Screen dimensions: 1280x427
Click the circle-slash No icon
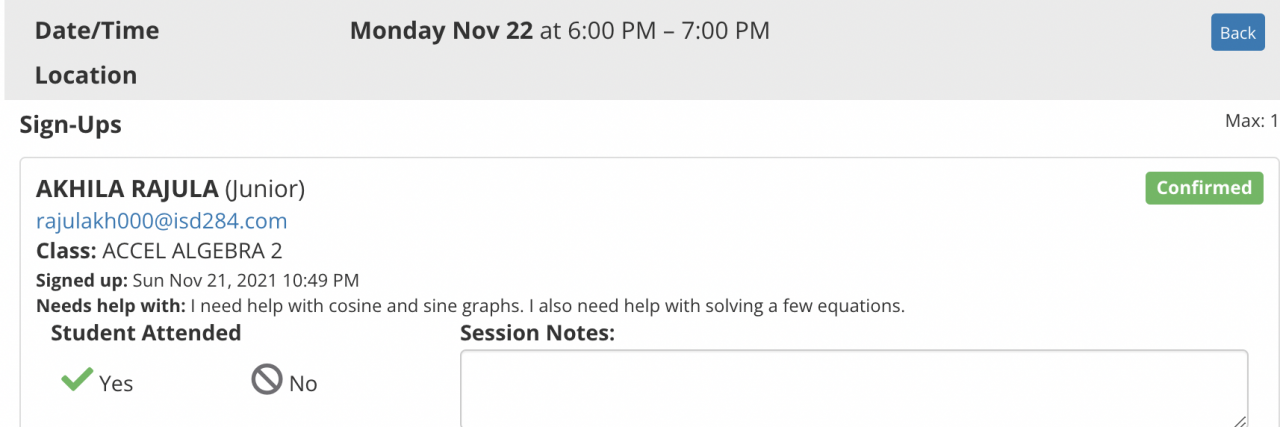tap(266, 381)
